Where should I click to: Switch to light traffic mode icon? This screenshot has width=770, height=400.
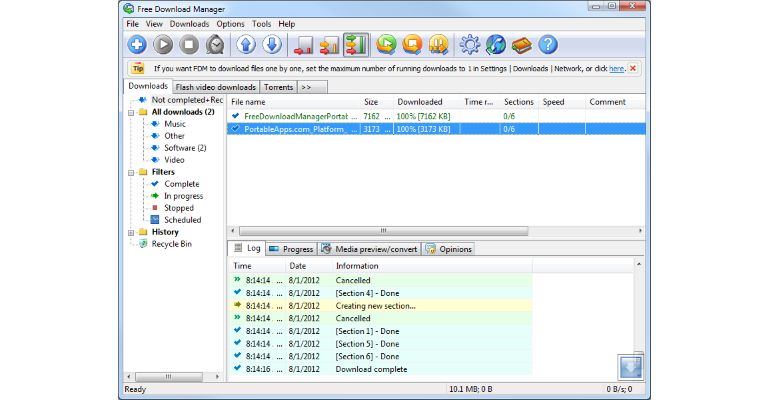pyautogui.click(x=303, y=45)
